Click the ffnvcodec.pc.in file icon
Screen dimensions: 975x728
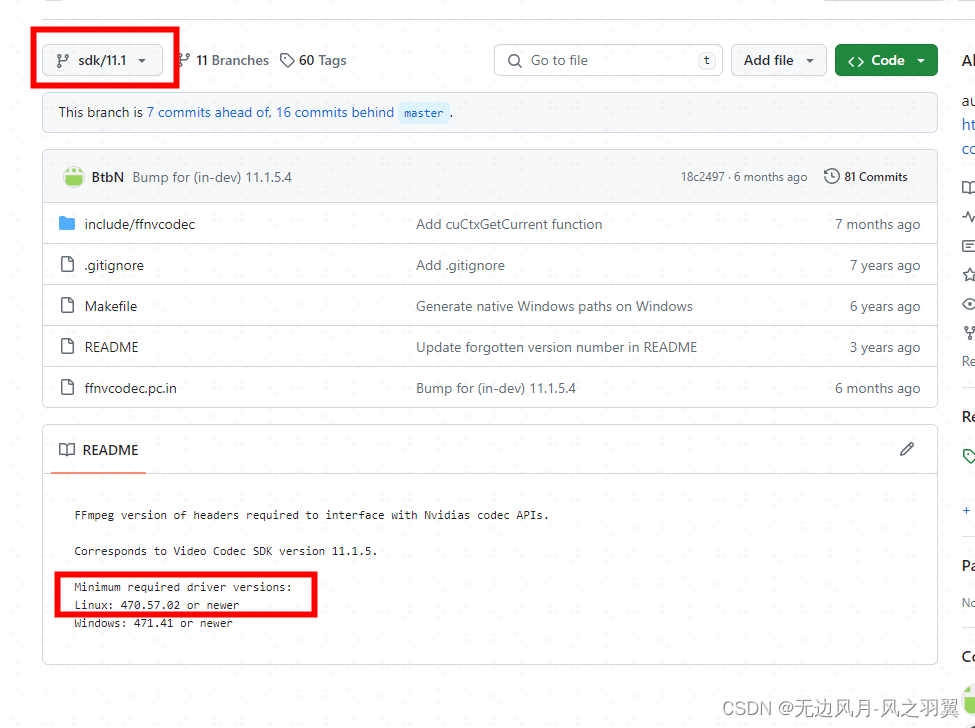67,388
